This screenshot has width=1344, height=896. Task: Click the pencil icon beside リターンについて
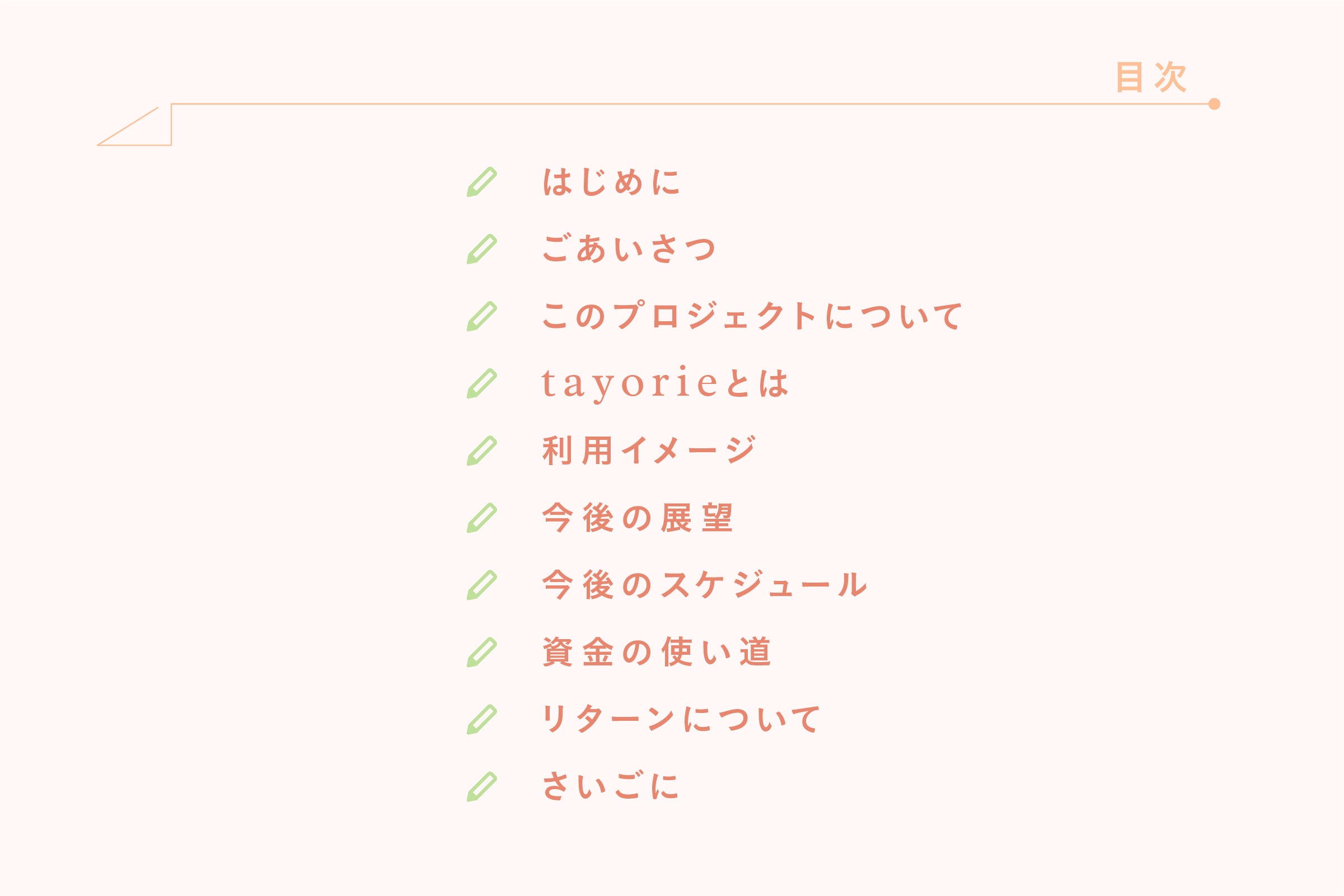pos(482,719)
